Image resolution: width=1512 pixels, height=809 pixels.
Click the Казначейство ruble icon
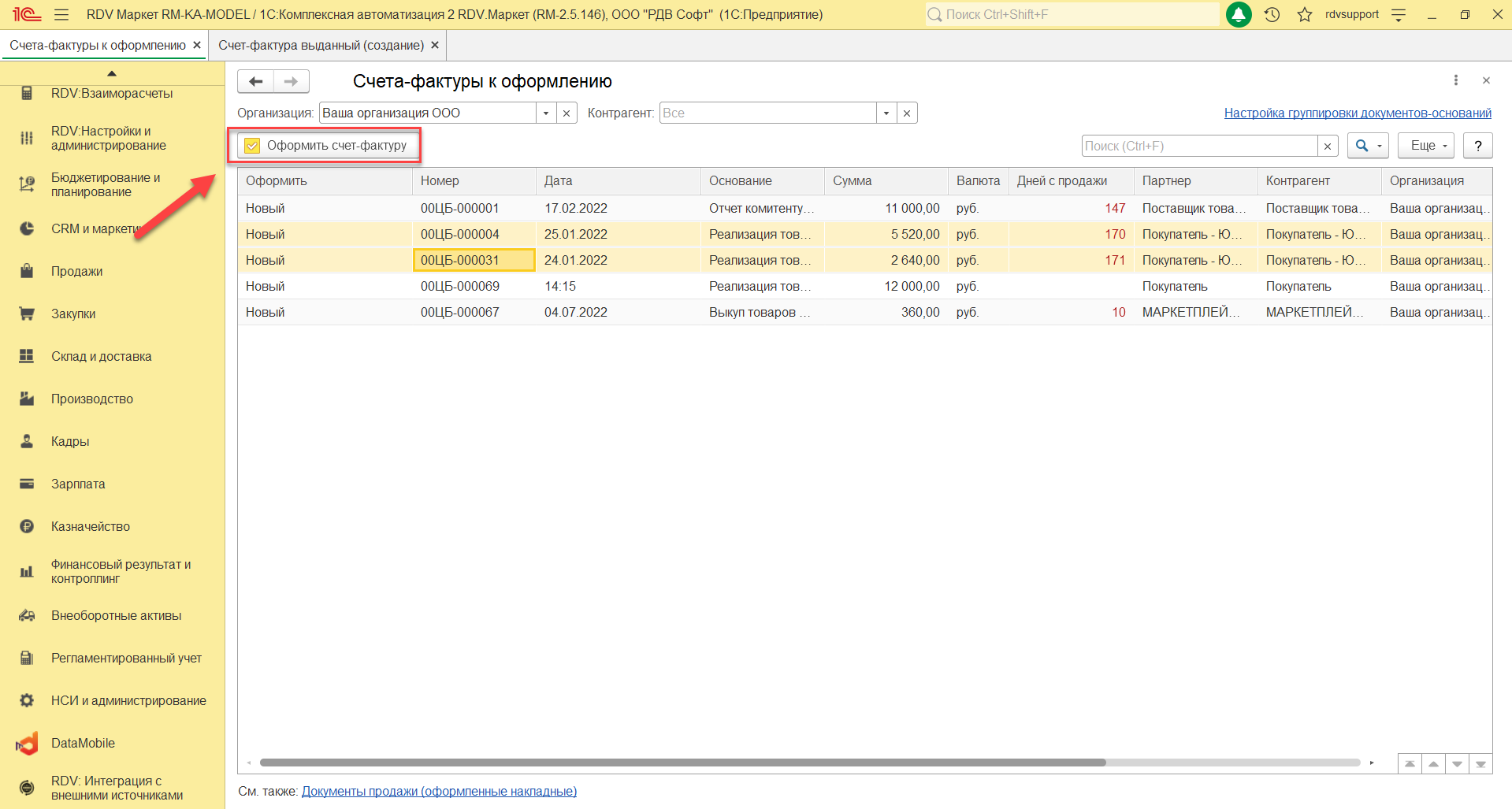coord(27,526)
